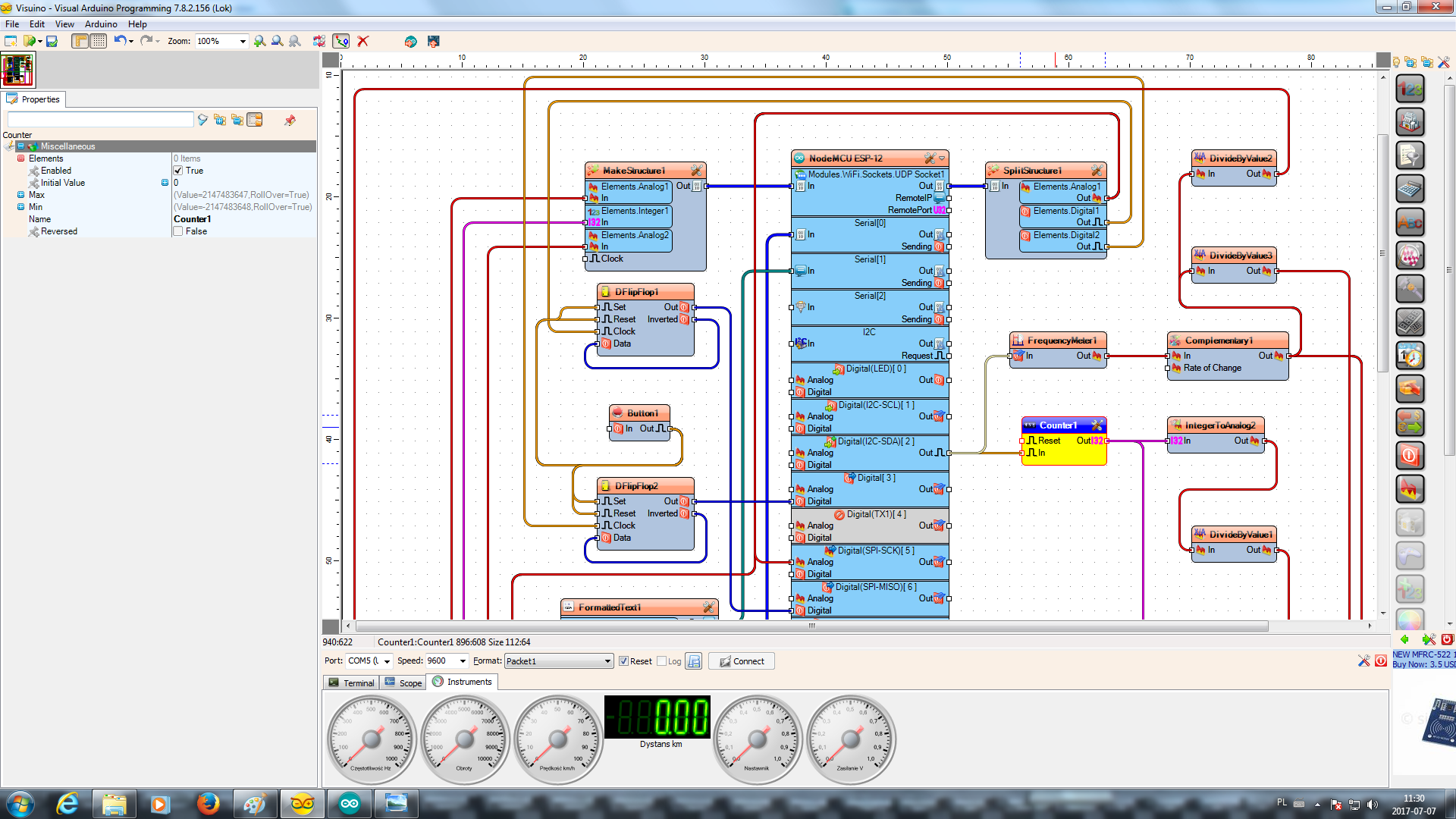This screenshot has height=819, width=1456.
Task: Click the Arduino compile icon
Action: pos(410,41)
